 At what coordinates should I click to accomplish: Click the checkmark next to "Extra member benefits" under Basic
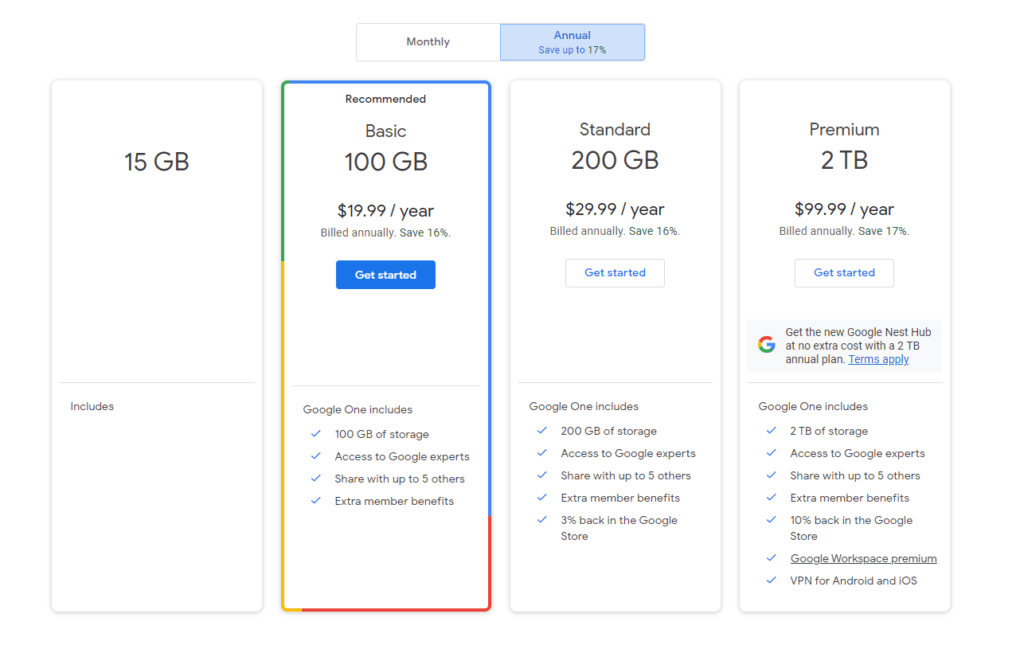[x=316, y=500]
